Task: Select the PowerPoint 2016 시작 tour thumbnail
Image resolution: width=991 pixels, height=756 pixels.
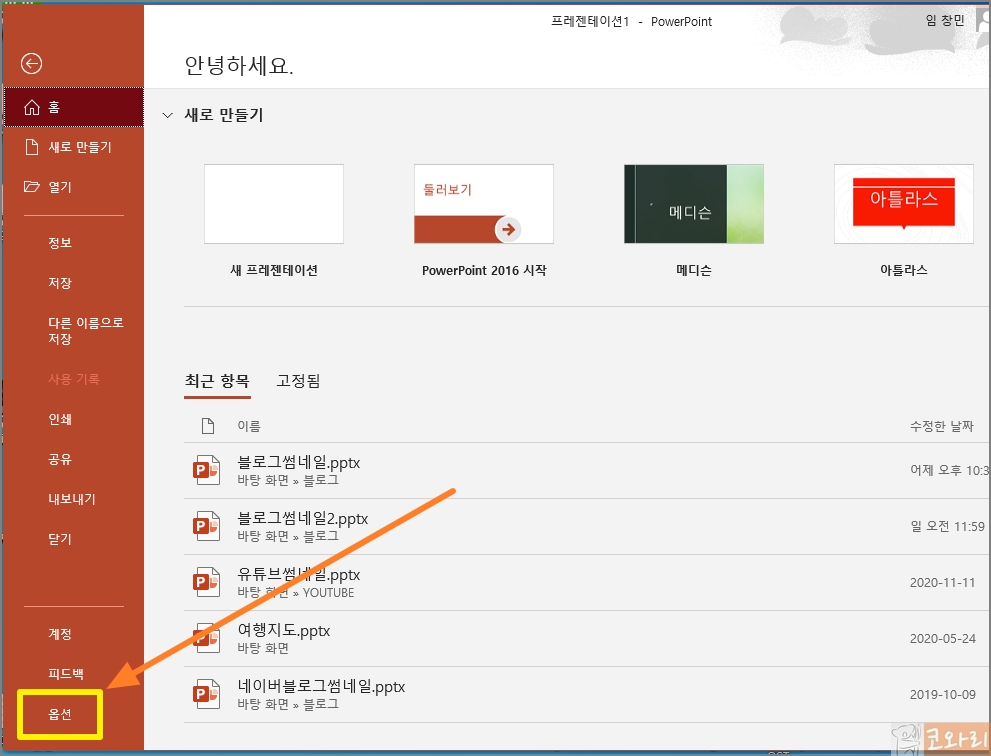Action: coord(483,204)
